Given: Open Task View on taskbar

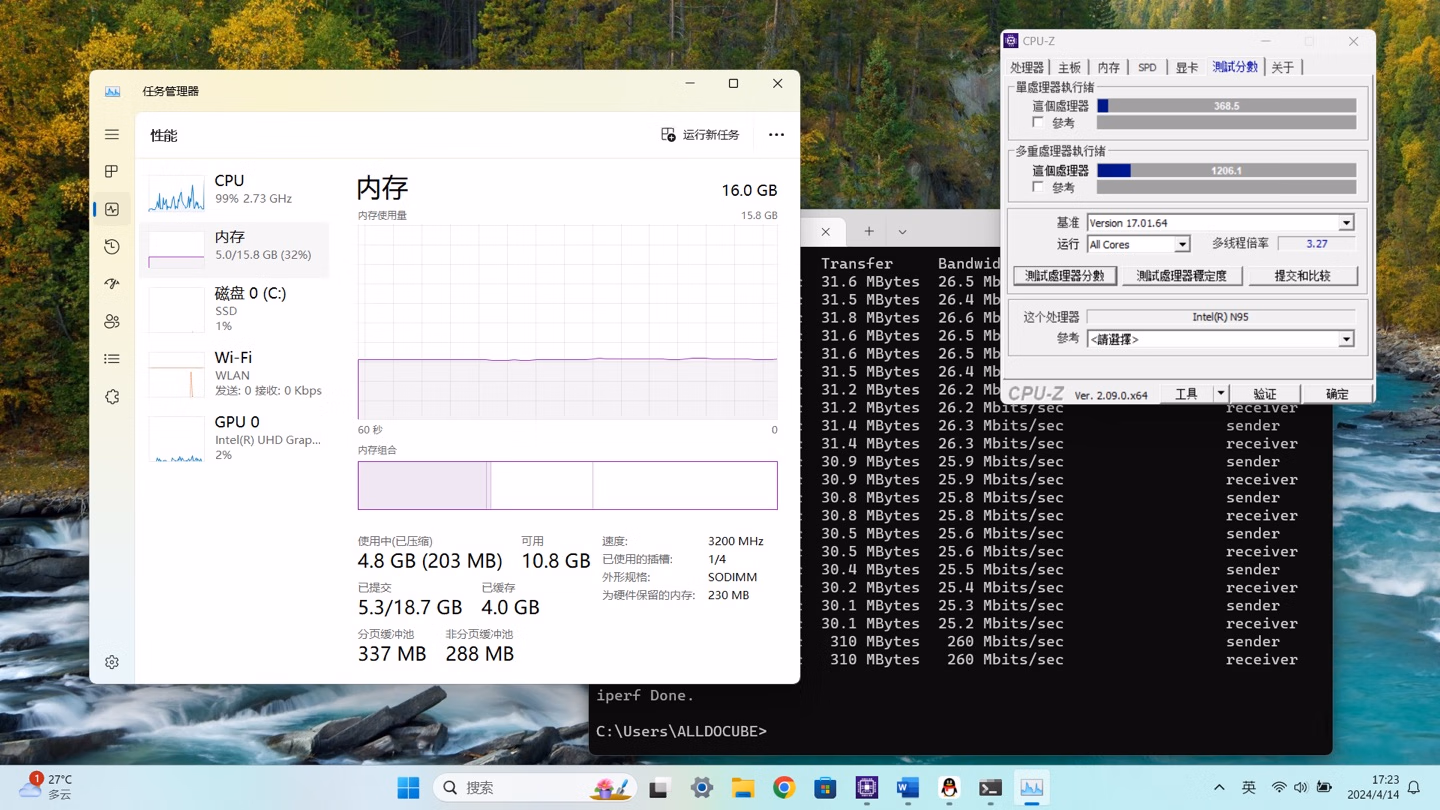Looking at the screenshot, I should tap(658, 788).
